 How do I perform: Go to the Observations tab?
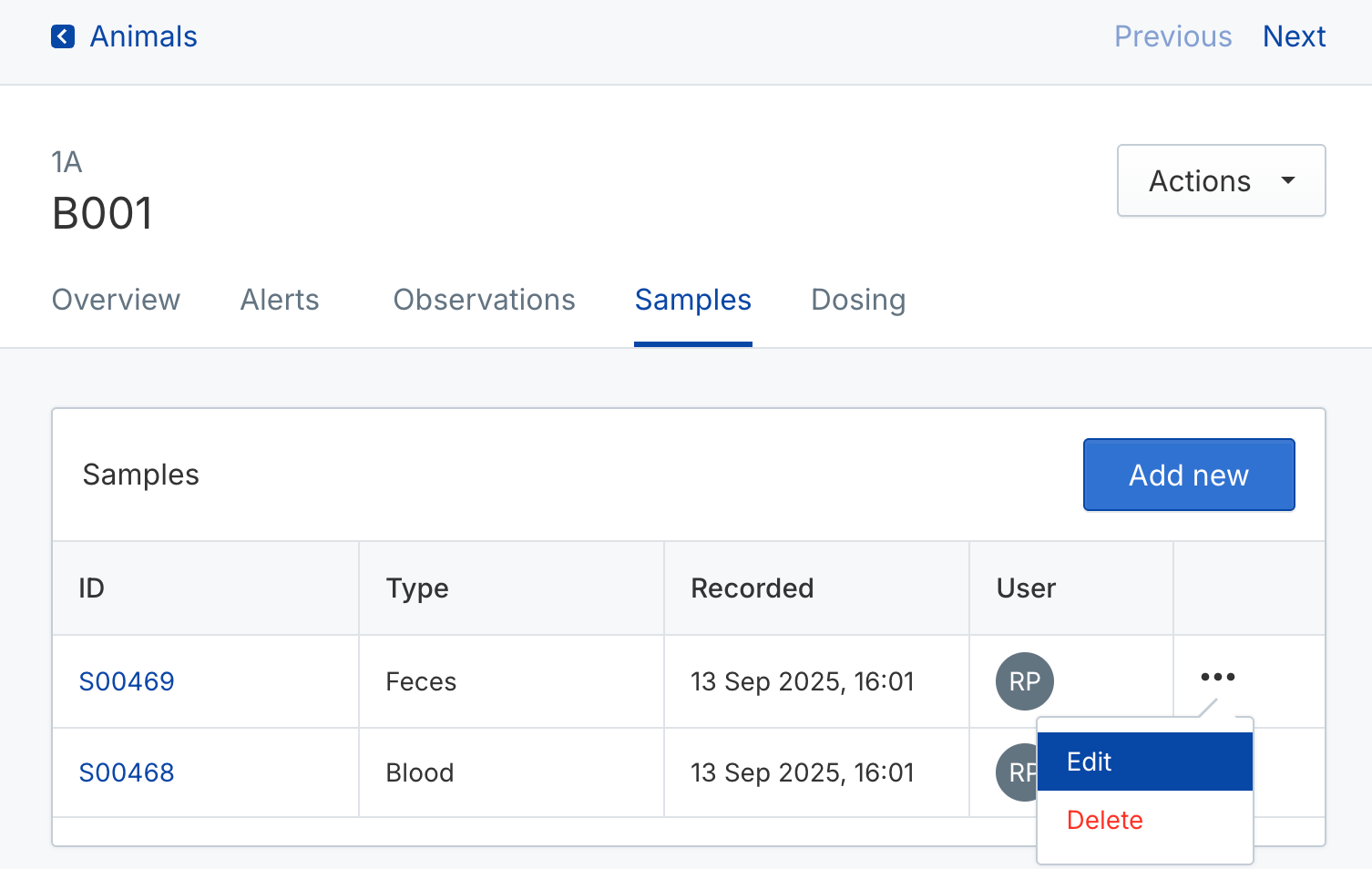pos(484,300)
